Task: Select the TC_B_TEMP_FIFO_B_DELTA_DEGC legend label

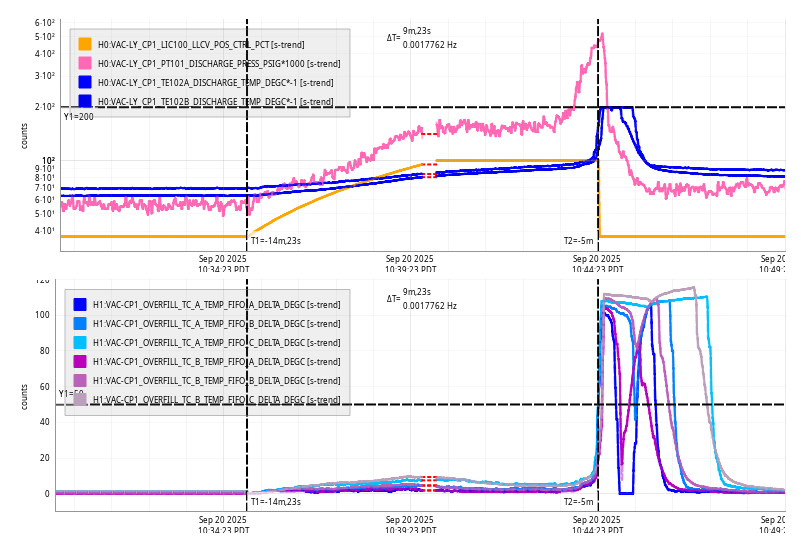Action: point(216,381)
